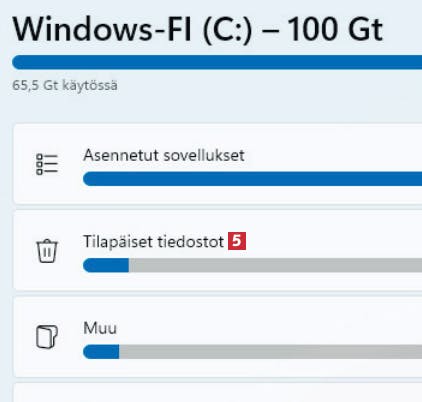Click the gray unused part of Muu bar

pos(270,352)
